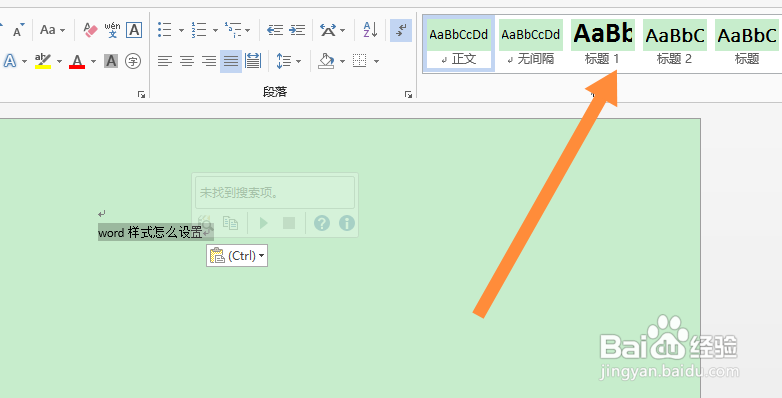The width and height of the screenshot is (782, 398).
Task: Click the Decrease Indent icon
Action: pos(275,30)
